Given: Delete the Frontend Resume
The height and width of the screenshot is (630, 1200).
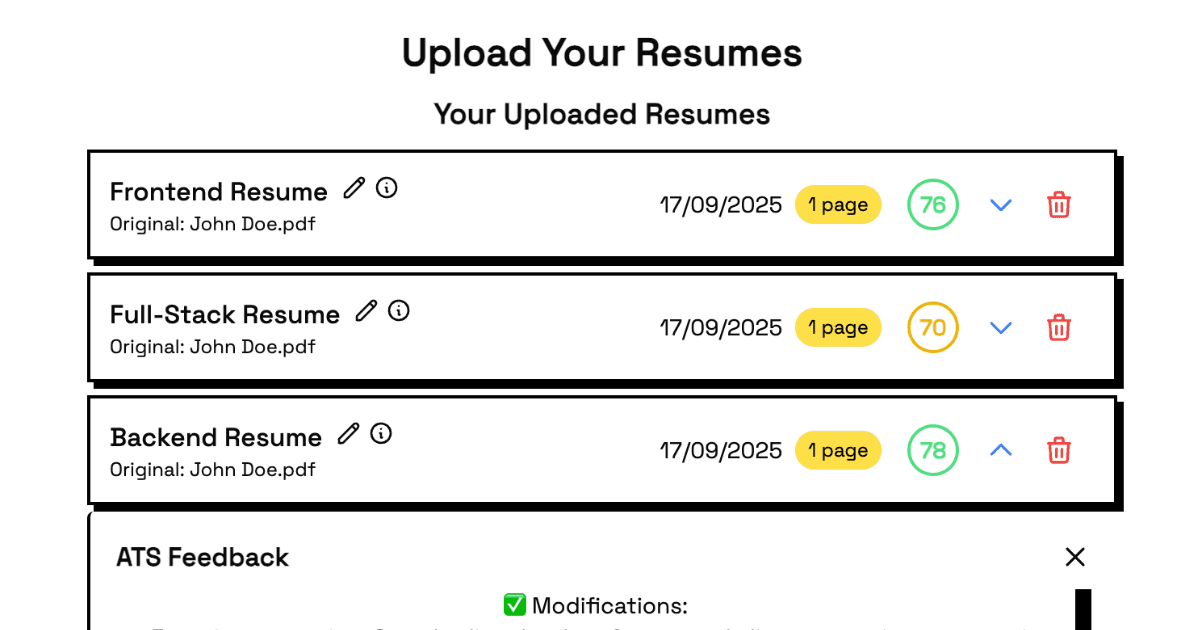Looking at the screenshot, I should [1059, 205].
